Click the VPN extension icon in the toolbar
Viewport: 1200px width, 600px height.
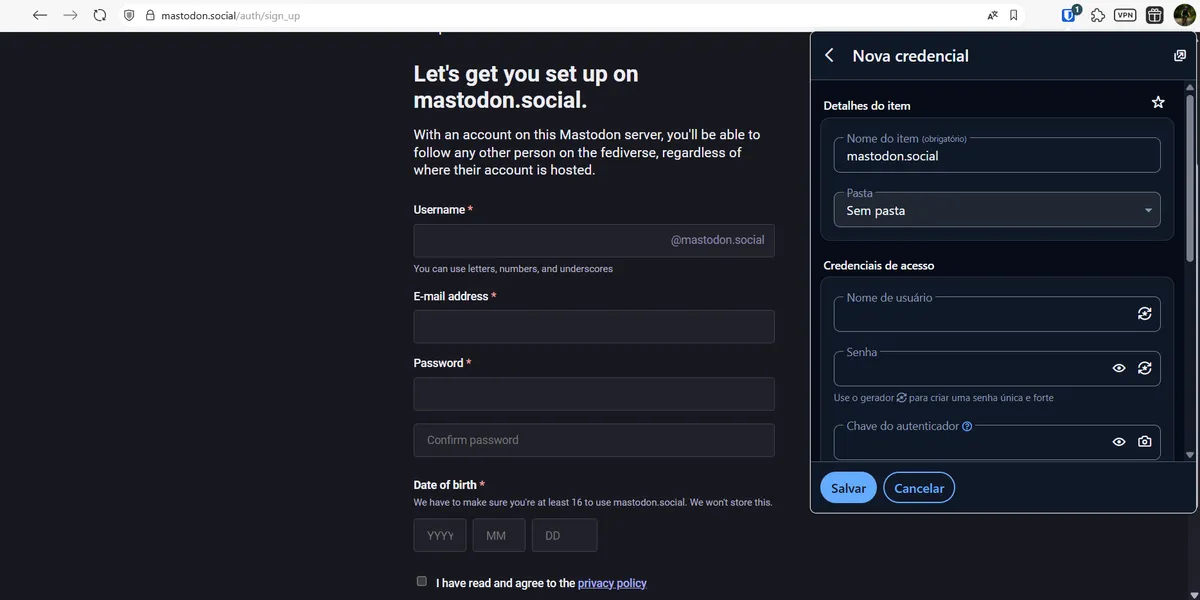pos(1124,14)
